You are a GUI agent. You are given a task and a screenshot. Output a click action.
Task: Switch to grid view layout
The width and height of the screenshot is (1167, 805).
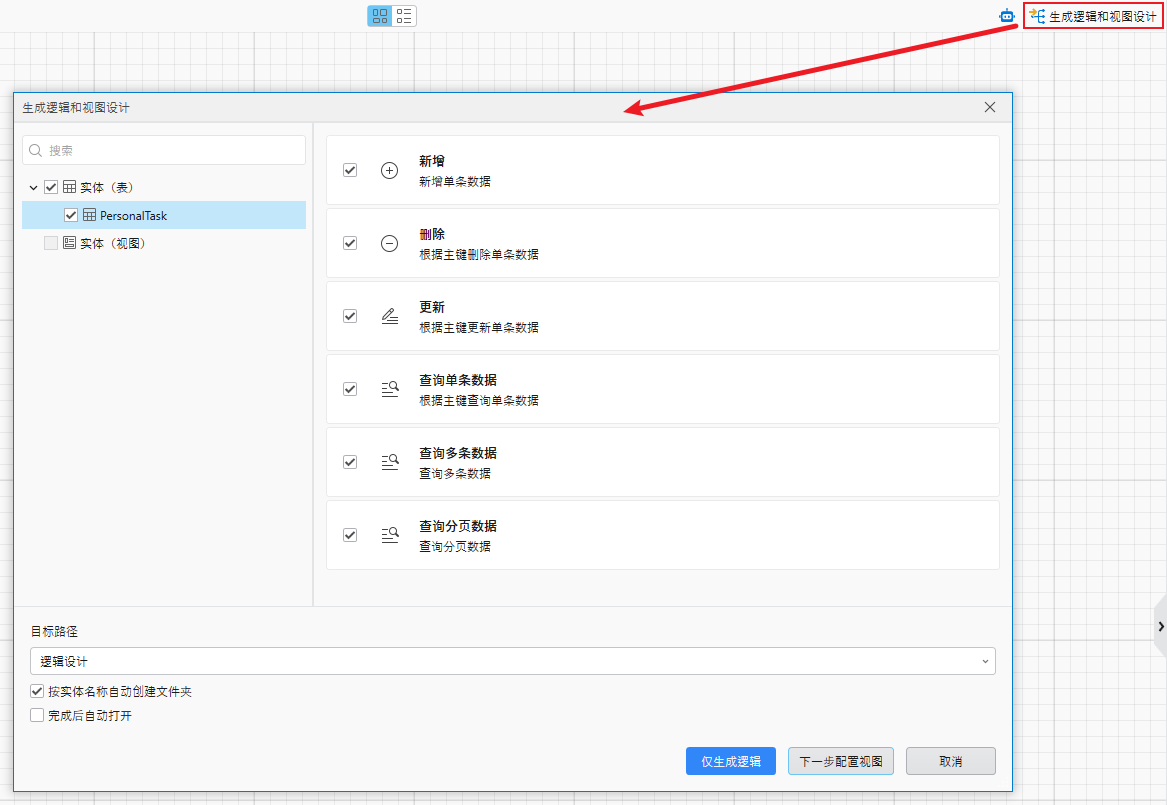coord(379,15)
